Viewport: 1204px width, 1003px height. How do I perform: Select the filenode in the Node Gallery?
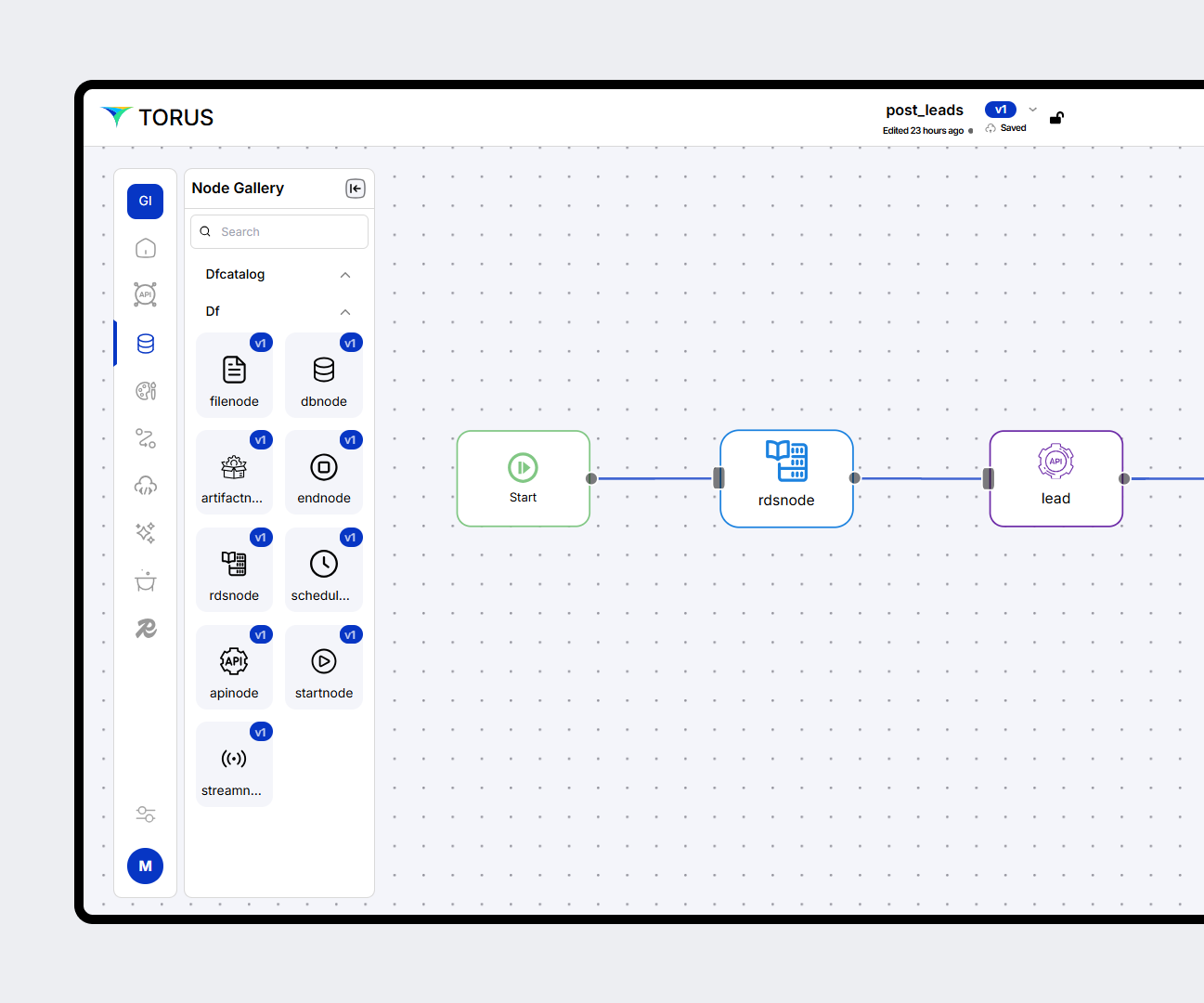234,375
